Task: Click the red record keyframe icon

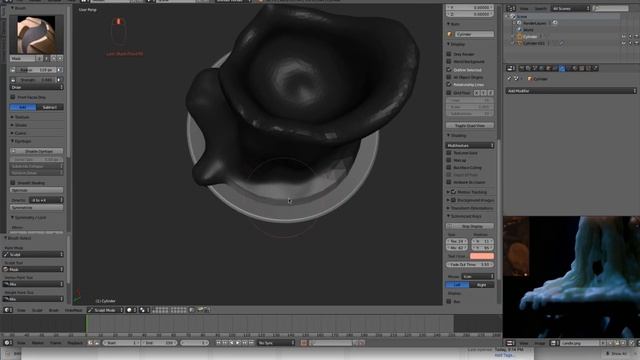Action: pyautogui.click(x=304, y=343)
